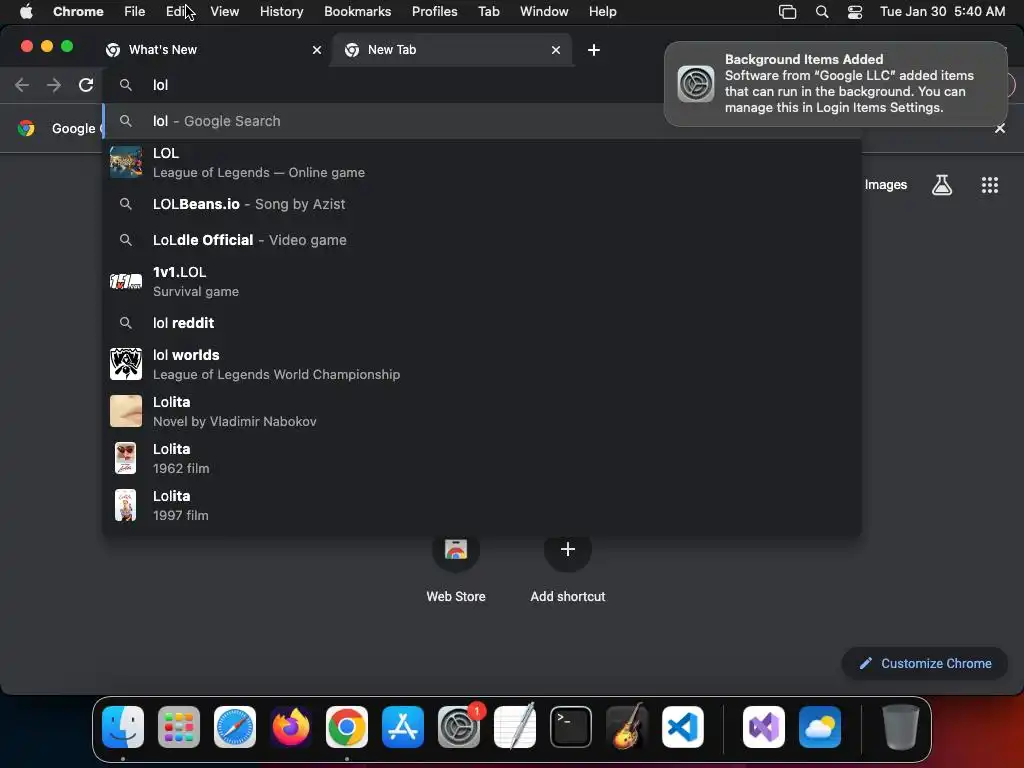
Task: Switch to the What's New tab
Action: pos(213,50)
